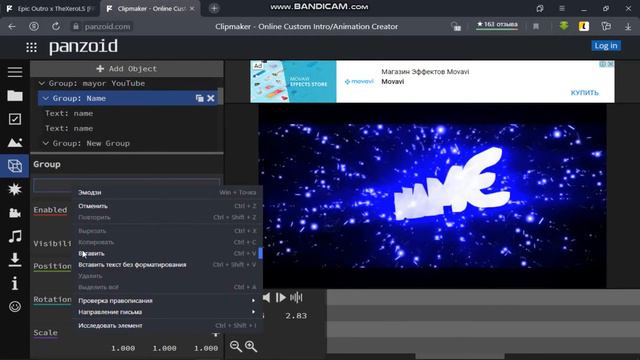Screen dimensions: 640x360
Task: Collapse the Group: Name node
Action: click(46, 98)
